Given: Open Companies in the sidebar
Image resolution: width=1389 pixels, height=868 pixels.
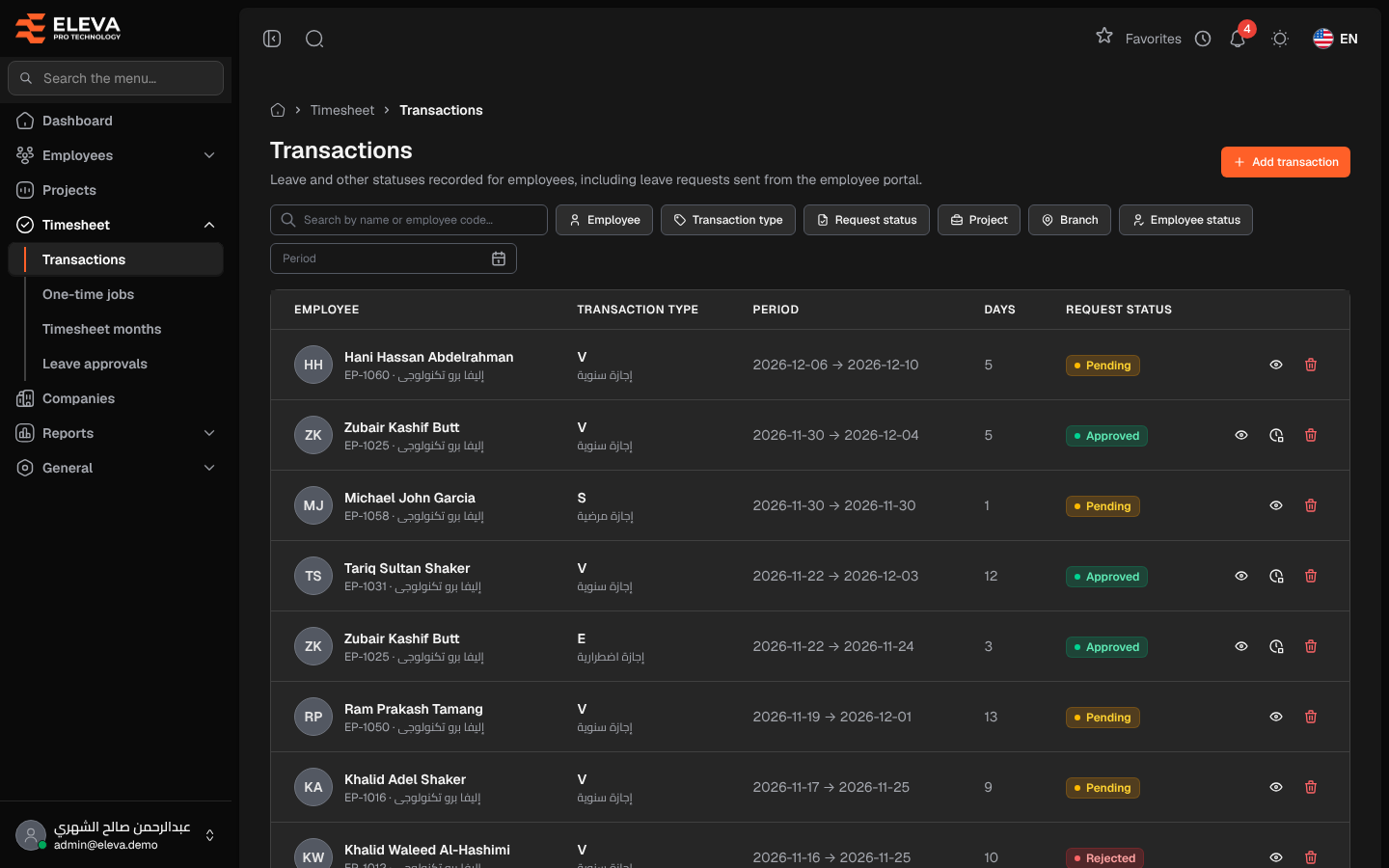Looking at the screenshot, I should click(x=116, y=398).
